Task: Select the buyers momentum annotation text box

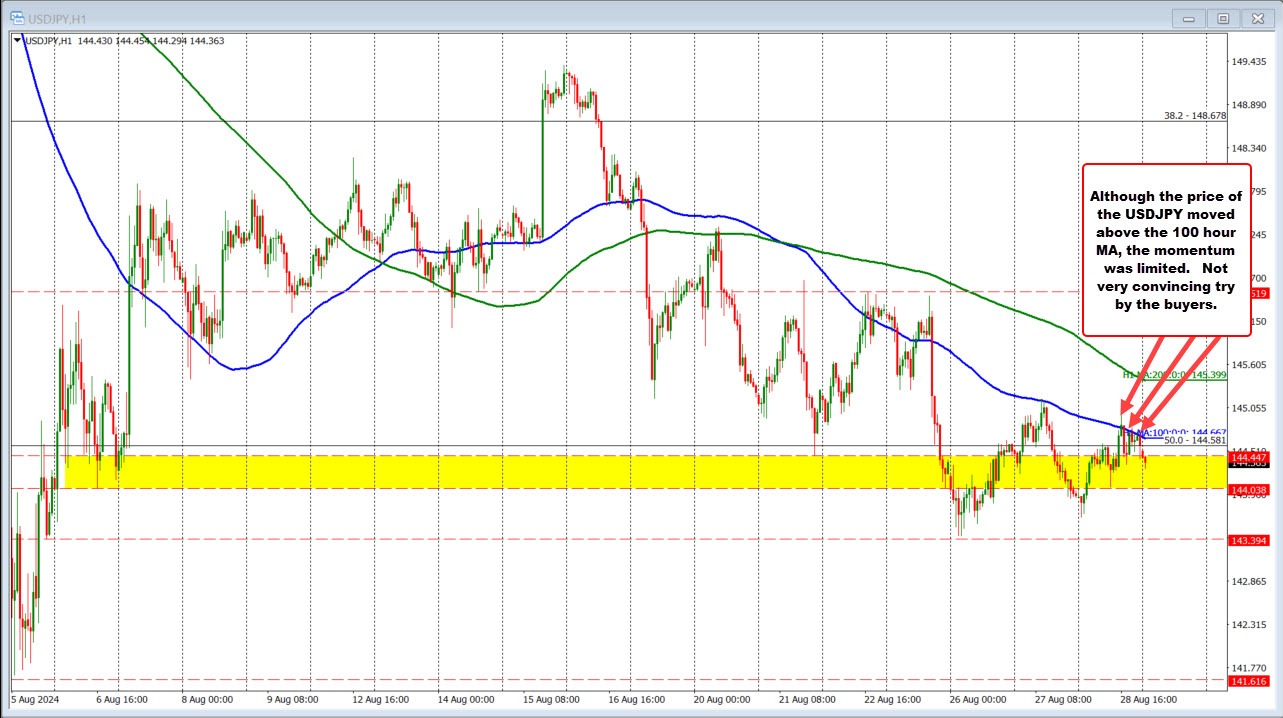Action: [1165, 248]
